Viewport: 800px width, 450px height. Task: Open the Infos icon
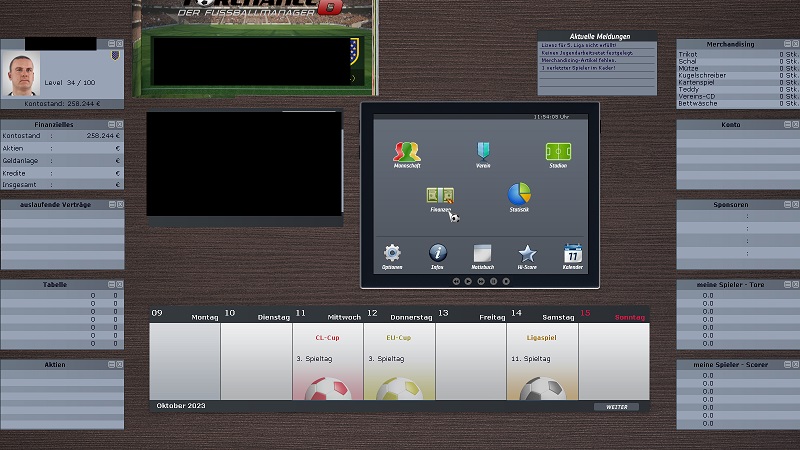click(438, 255)
